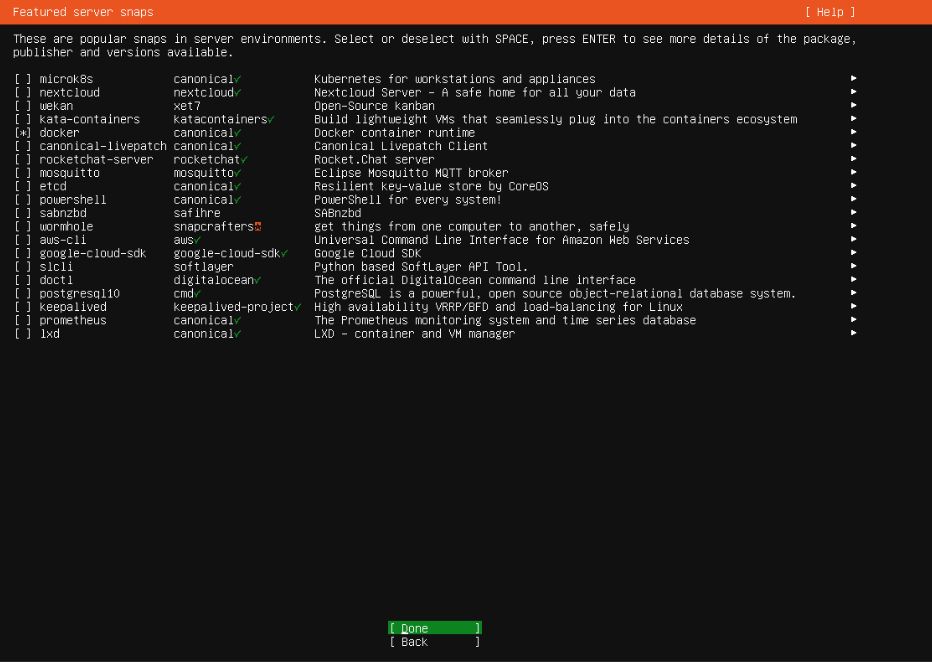Show kata-containers details via row arrow

coord(854,119)
